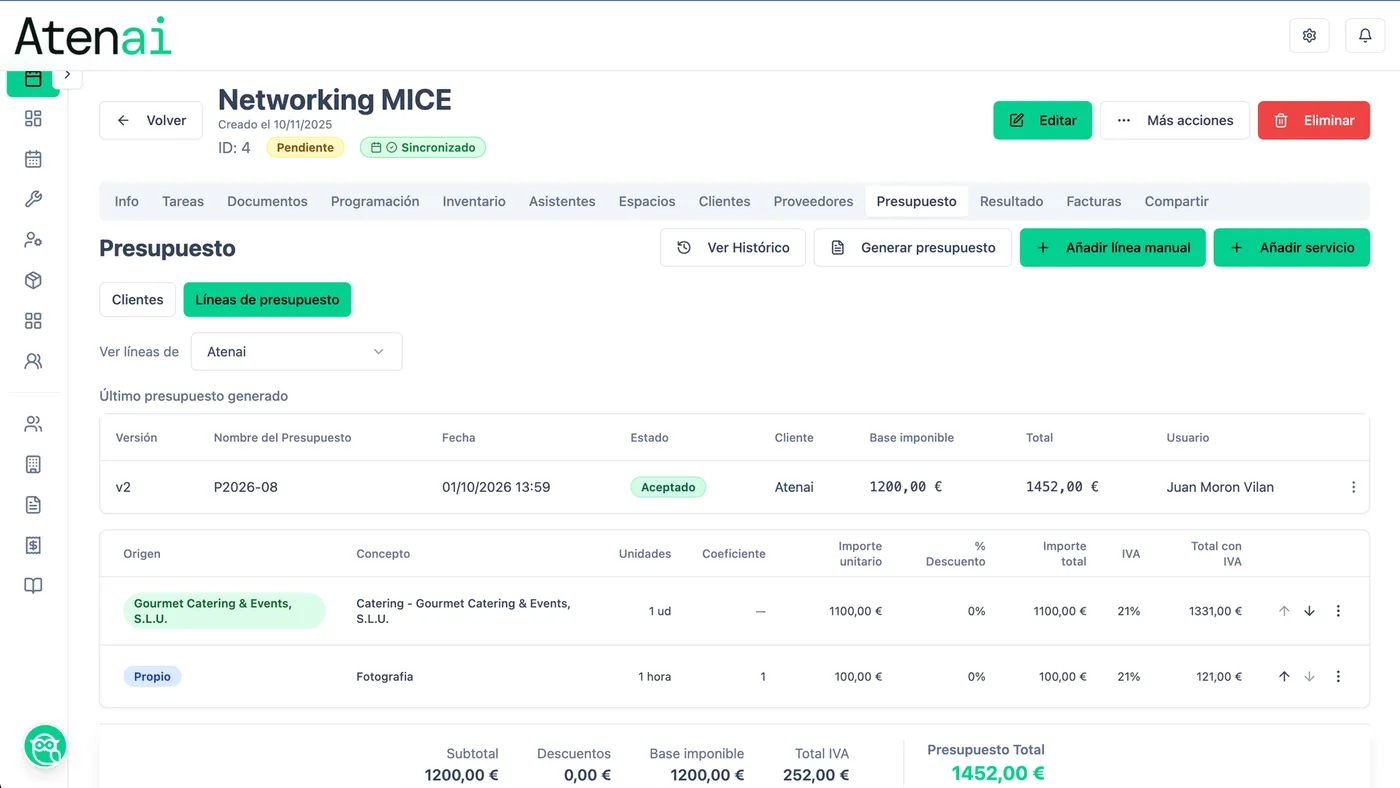Open the document icon in the sidebar
The width and height of the screenshot is (1400, 788).
[33, 505]
